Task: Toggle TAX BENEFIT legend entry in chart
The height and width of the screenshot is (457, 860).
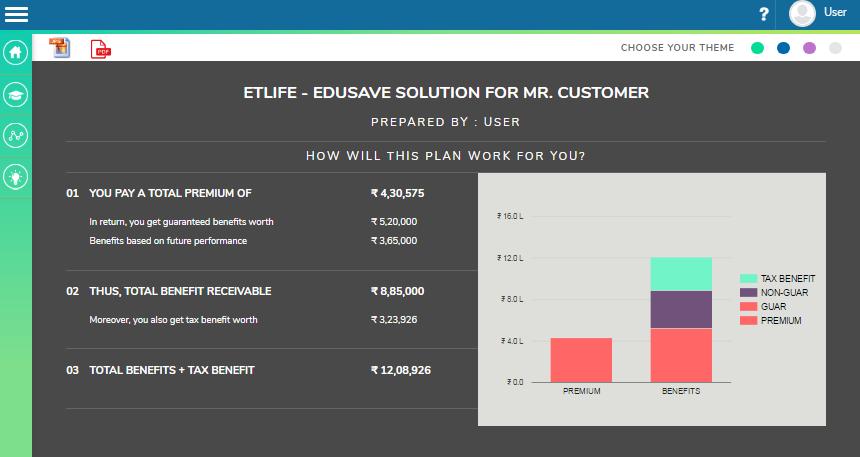Action: point(778,278)
